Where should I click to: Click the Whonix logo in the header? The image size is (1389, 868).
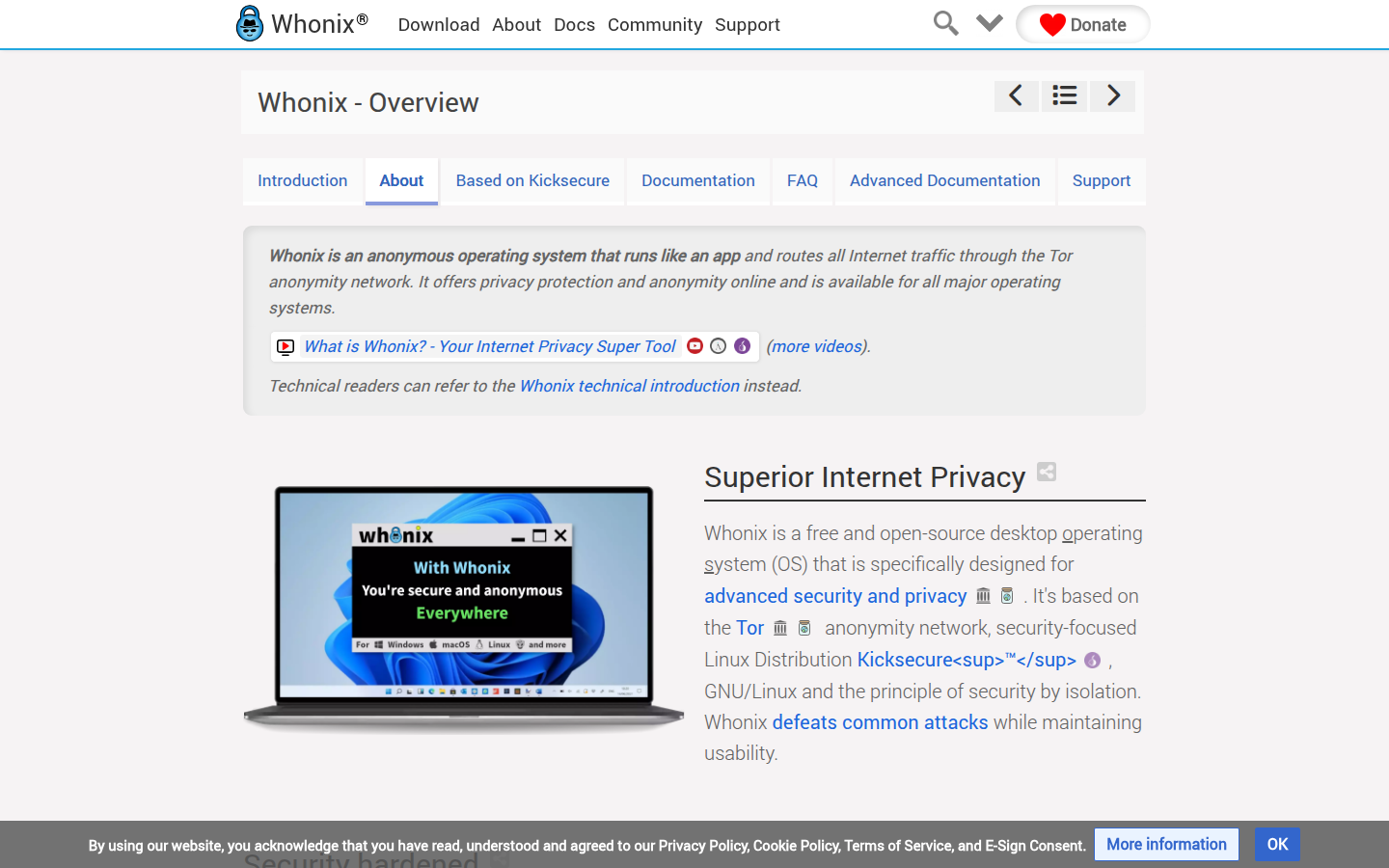(302, 24)
